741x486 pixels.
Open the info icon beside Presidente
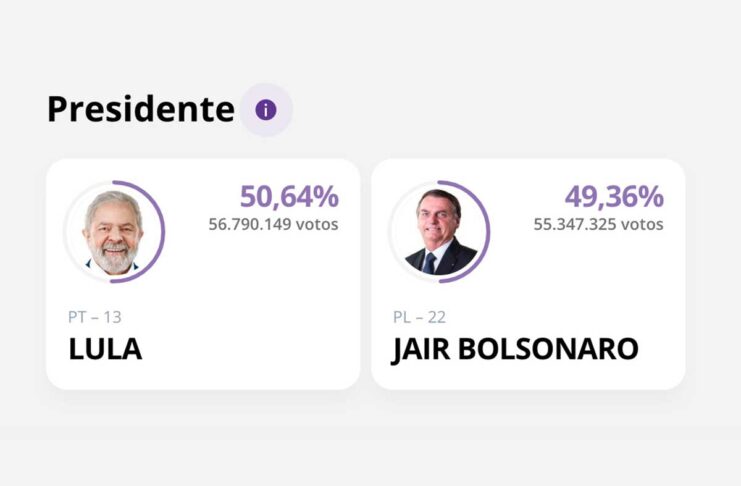click(266, 110)
